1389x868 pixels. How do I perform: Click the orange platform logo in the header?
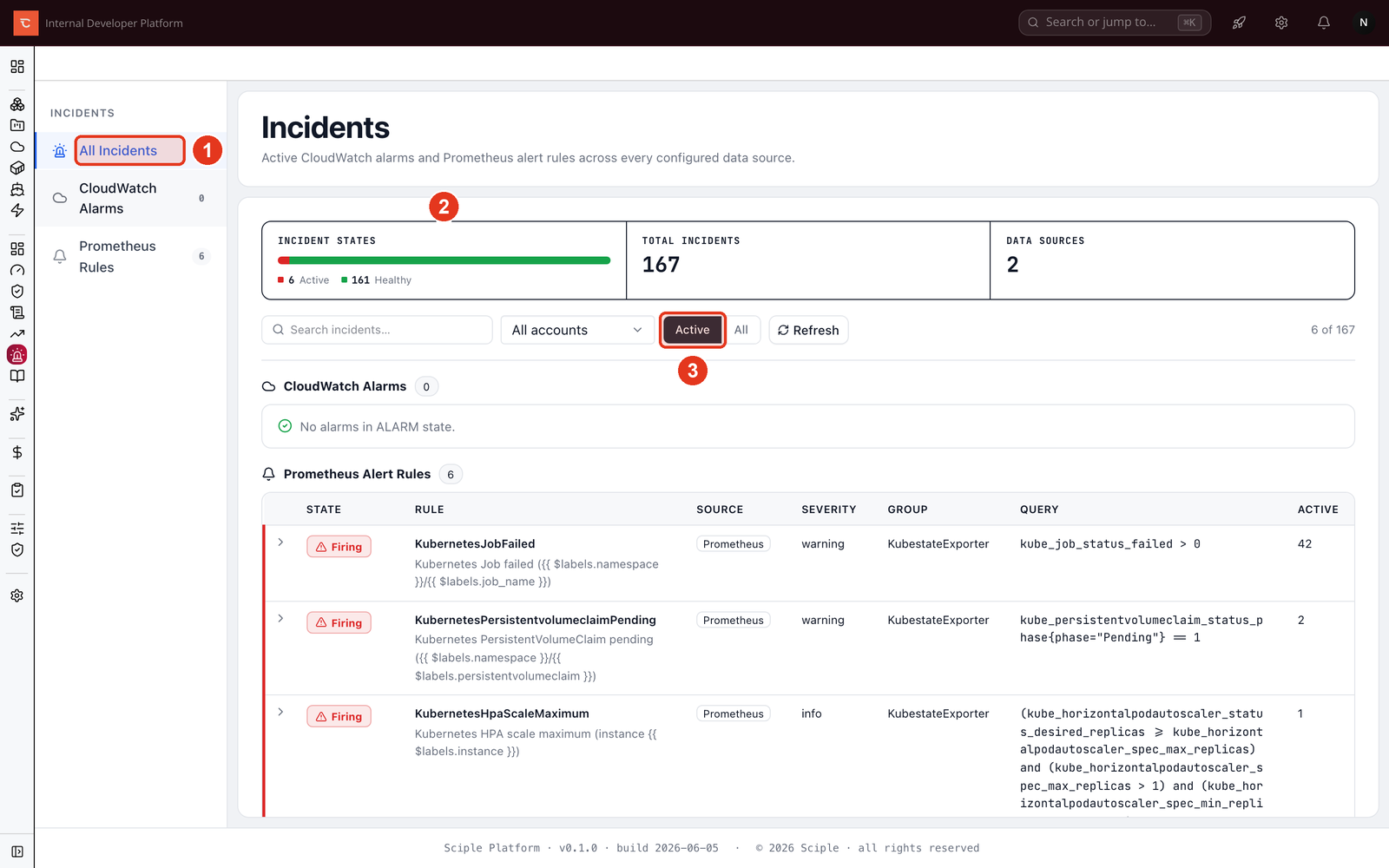click(25, 23)
